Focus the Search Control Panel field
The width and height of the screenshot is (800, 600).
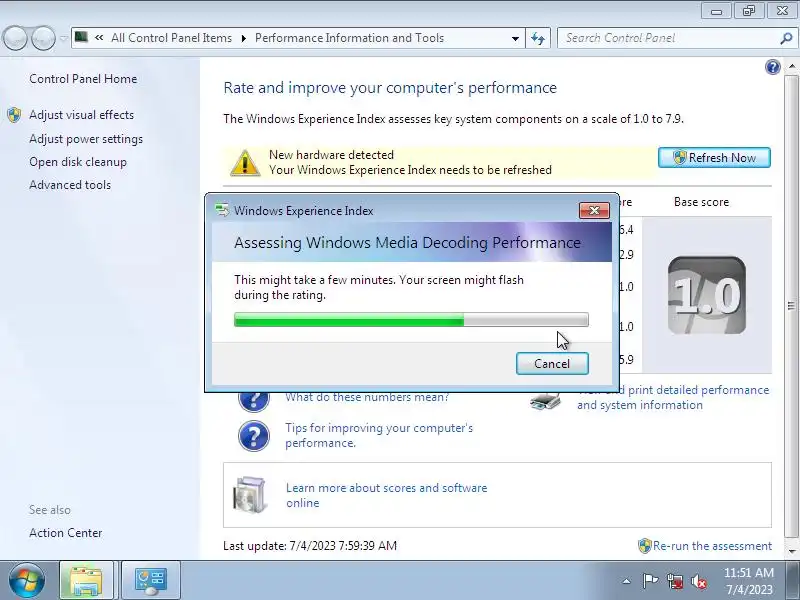click(668, 38)
